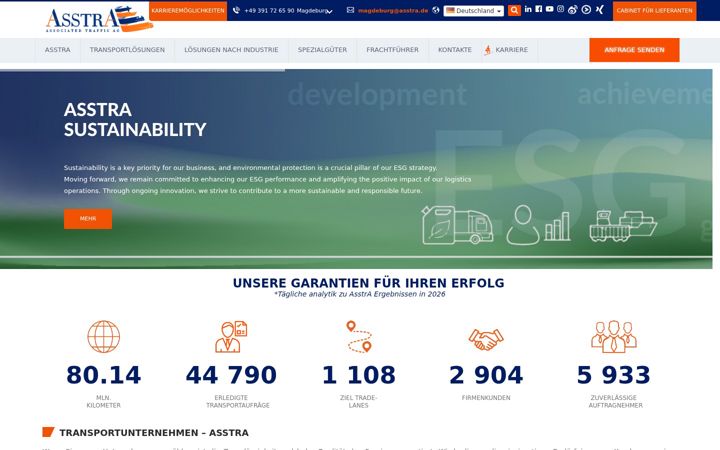Click the phone handset icon

pos(236,10)
